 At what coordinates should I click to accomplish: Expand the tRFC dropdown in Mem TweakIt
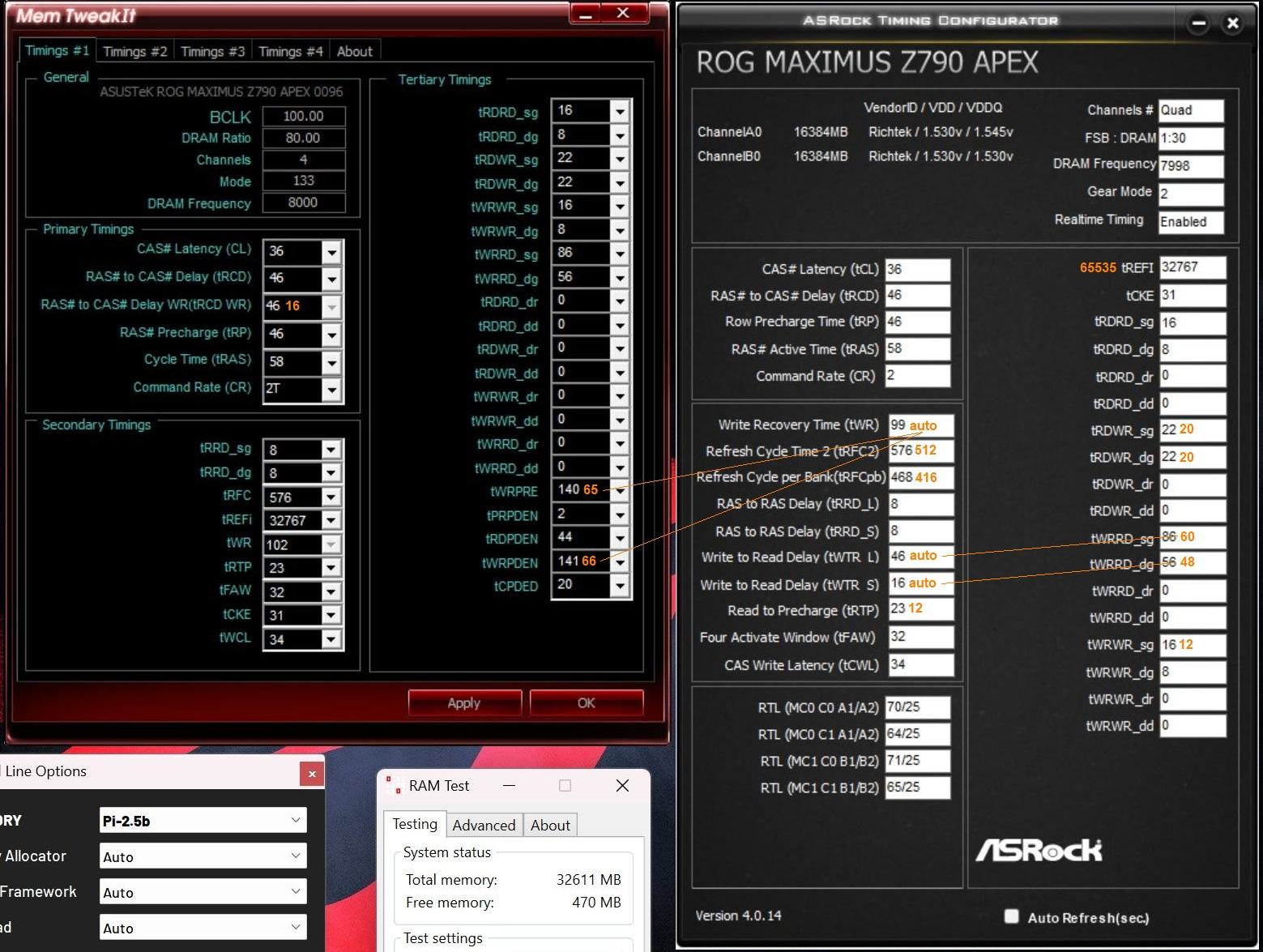pyautogui.click(x=331, y=497)
